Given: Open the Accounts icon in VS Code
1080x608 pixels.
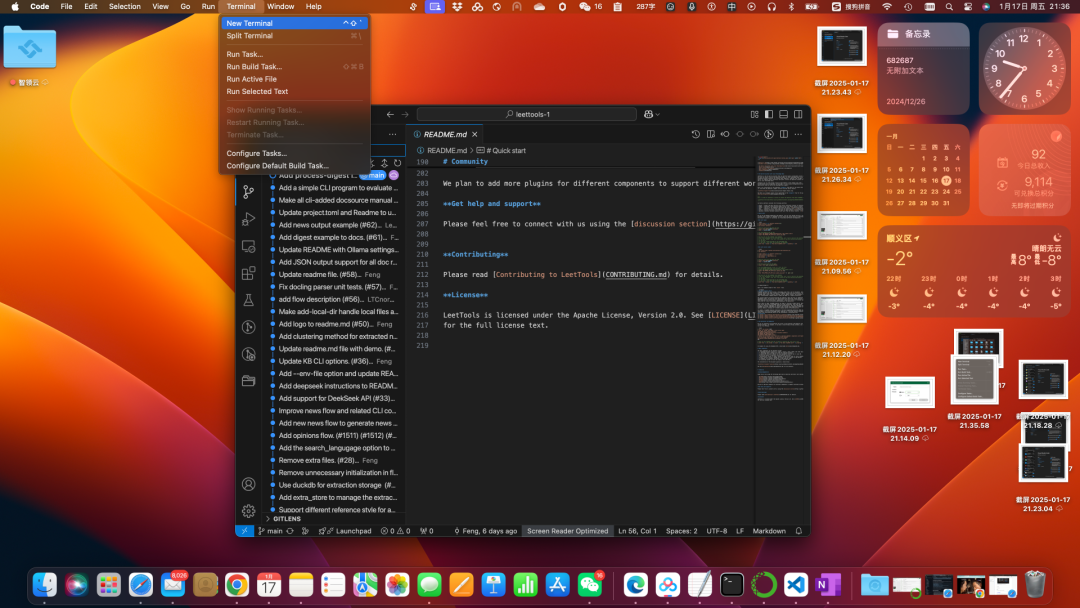Looking at the screenshot, I should (x=249, y=484).
